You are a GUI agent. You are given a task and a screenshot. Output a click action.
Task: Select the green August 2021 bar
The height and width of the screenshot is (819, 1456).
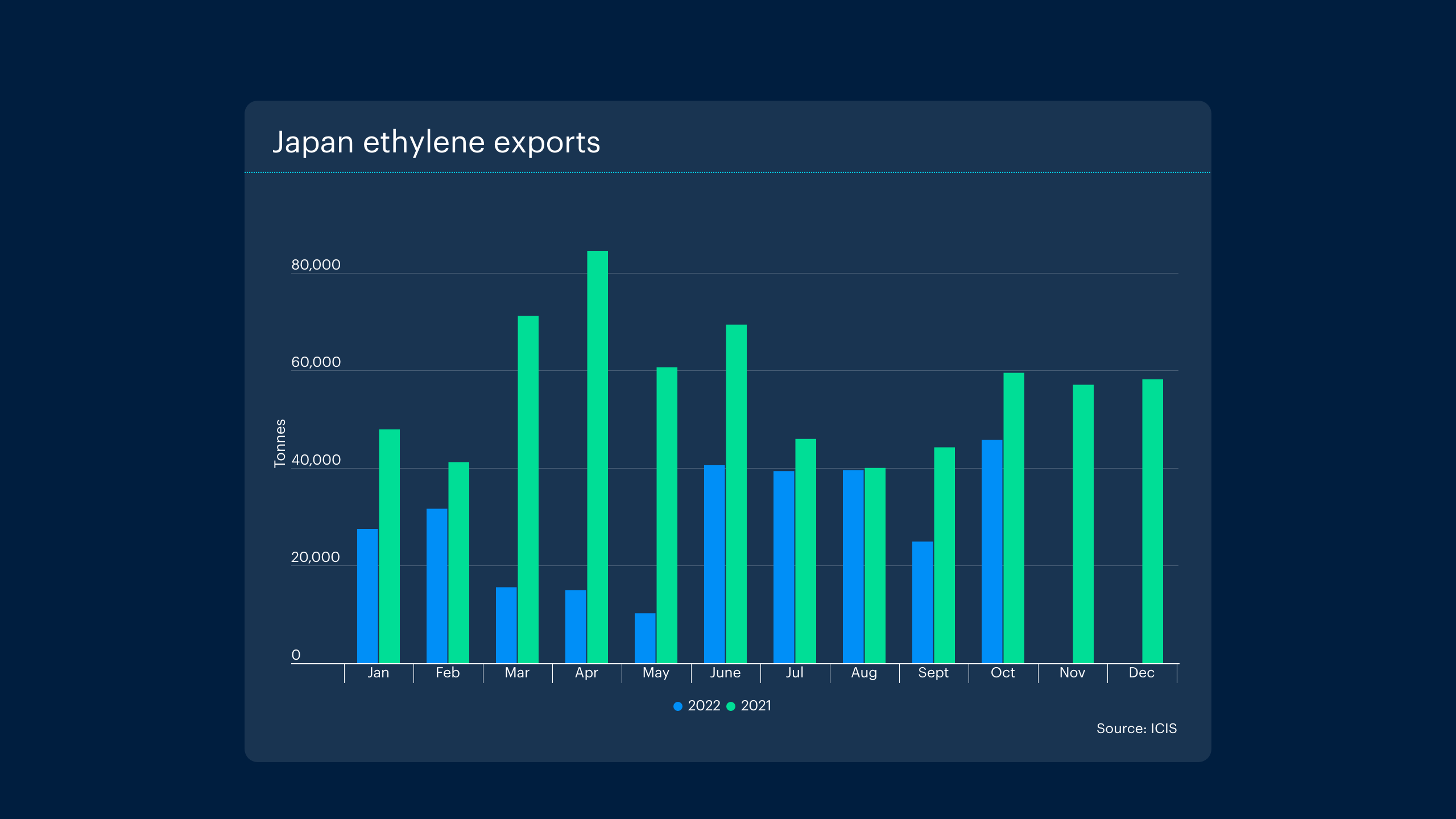click(875, 565)
